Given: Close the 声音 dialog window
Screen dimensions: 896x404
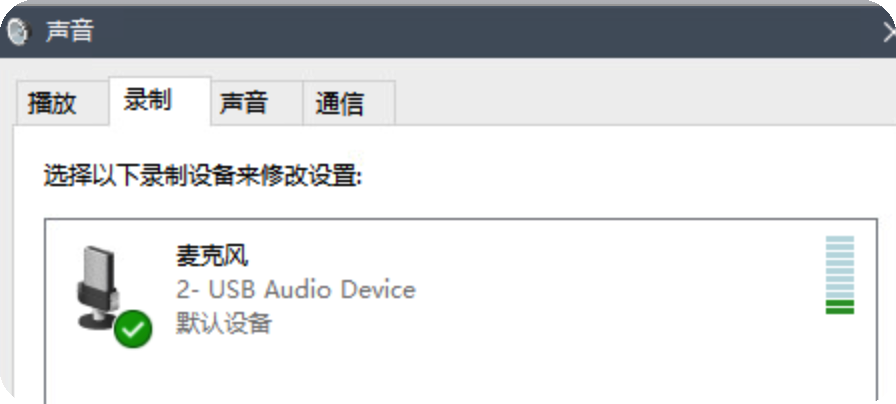Looking at the screenshot, I should (889, 33).
